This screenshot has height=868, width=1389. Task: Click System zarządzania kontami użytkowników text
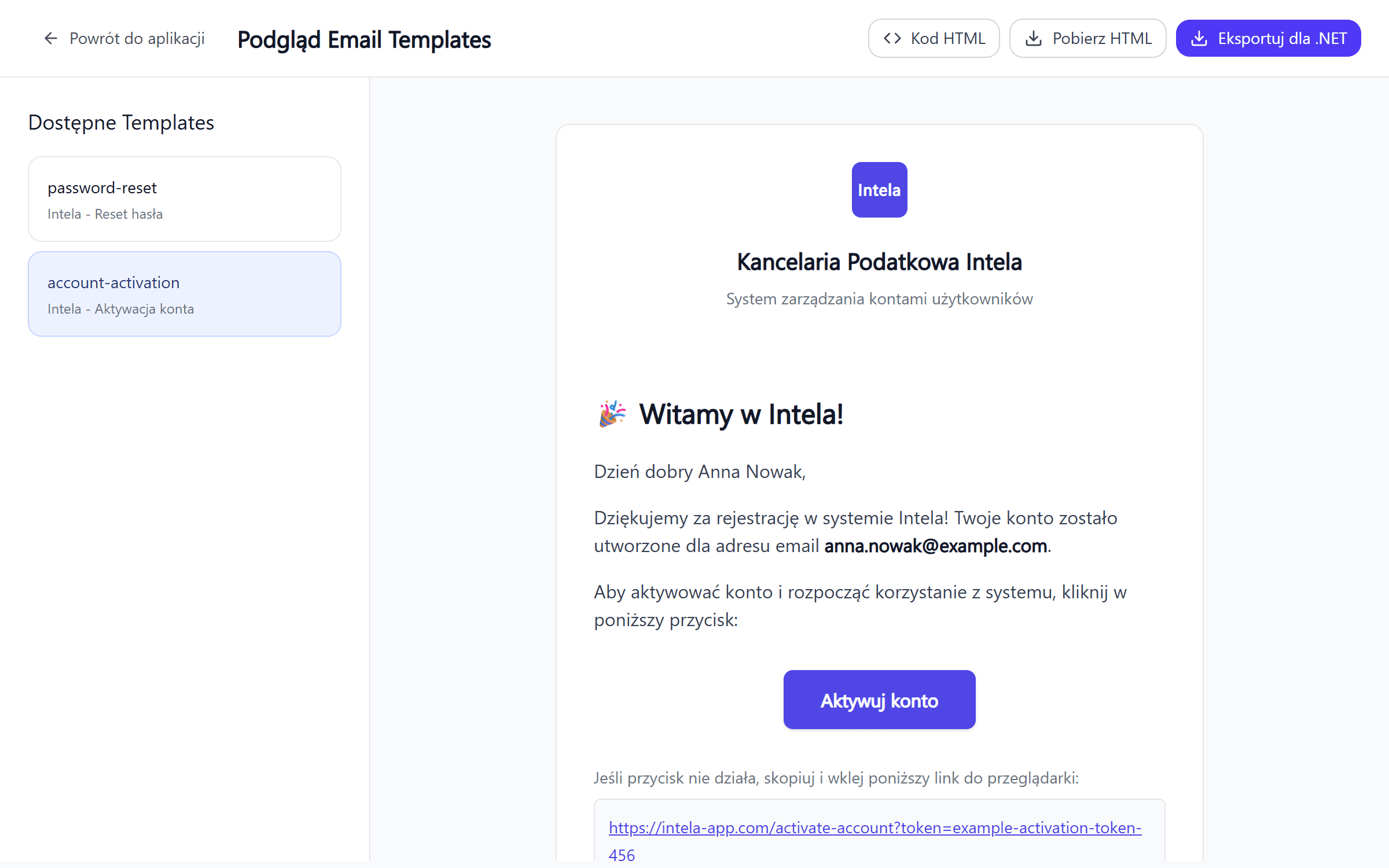(879, 299)
